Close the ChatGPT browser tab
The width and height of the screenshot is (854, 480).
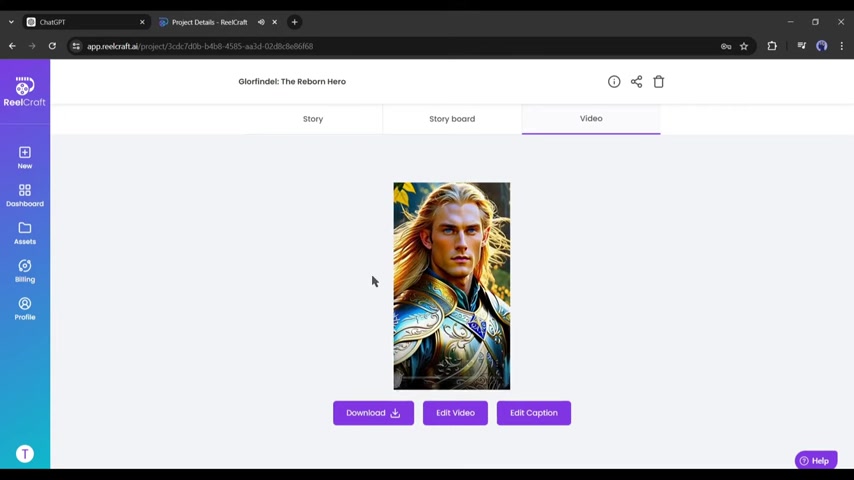click(142, 22)
